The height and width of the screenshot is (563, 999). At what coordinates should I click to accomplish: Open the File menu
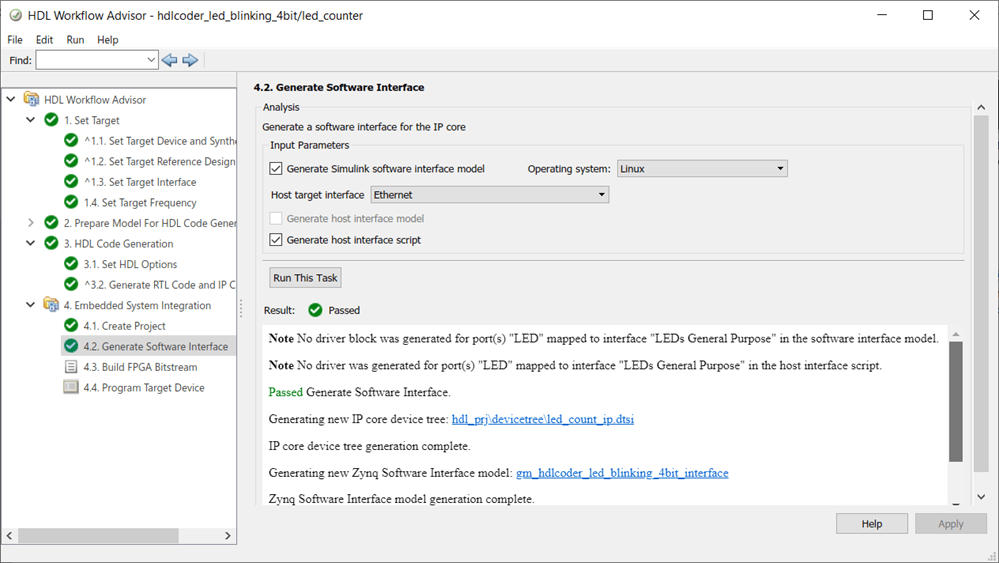tap(15, 40)
